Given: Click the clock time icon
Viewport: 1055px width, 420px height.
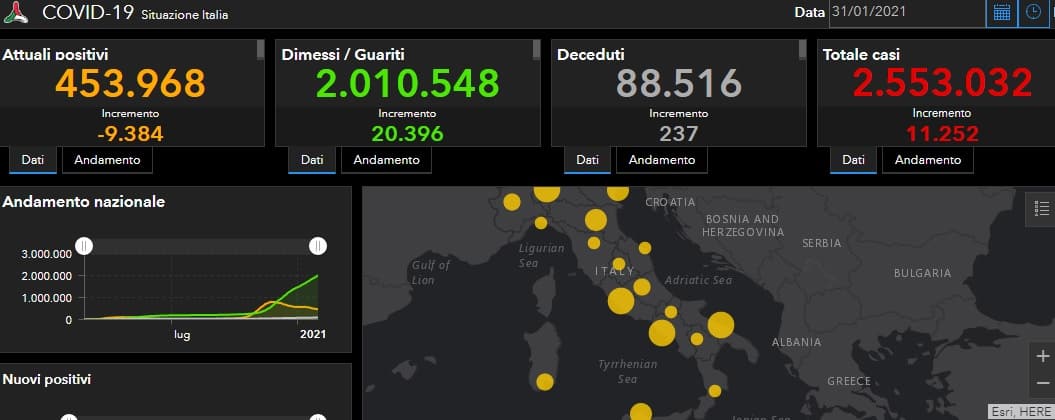Looking at the screenshot, I should point(1033,13).
